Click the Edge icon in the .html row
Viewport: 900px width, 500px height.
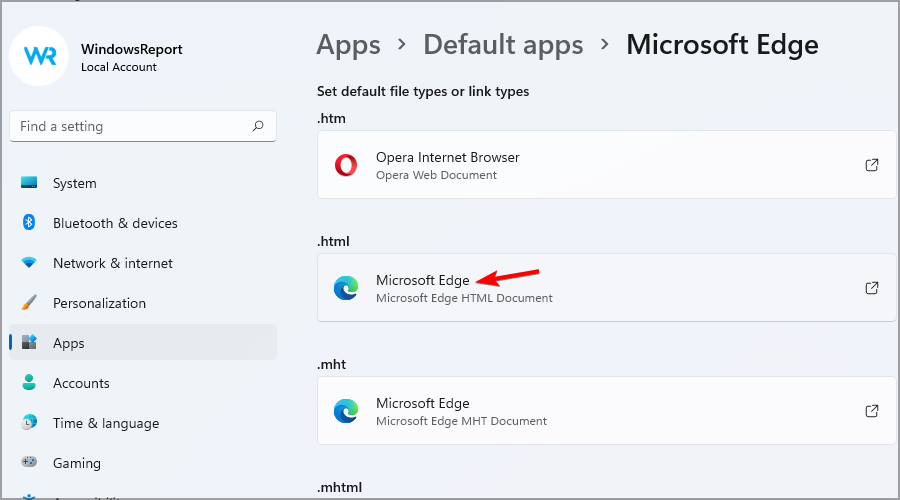click(x=346, y=288)
